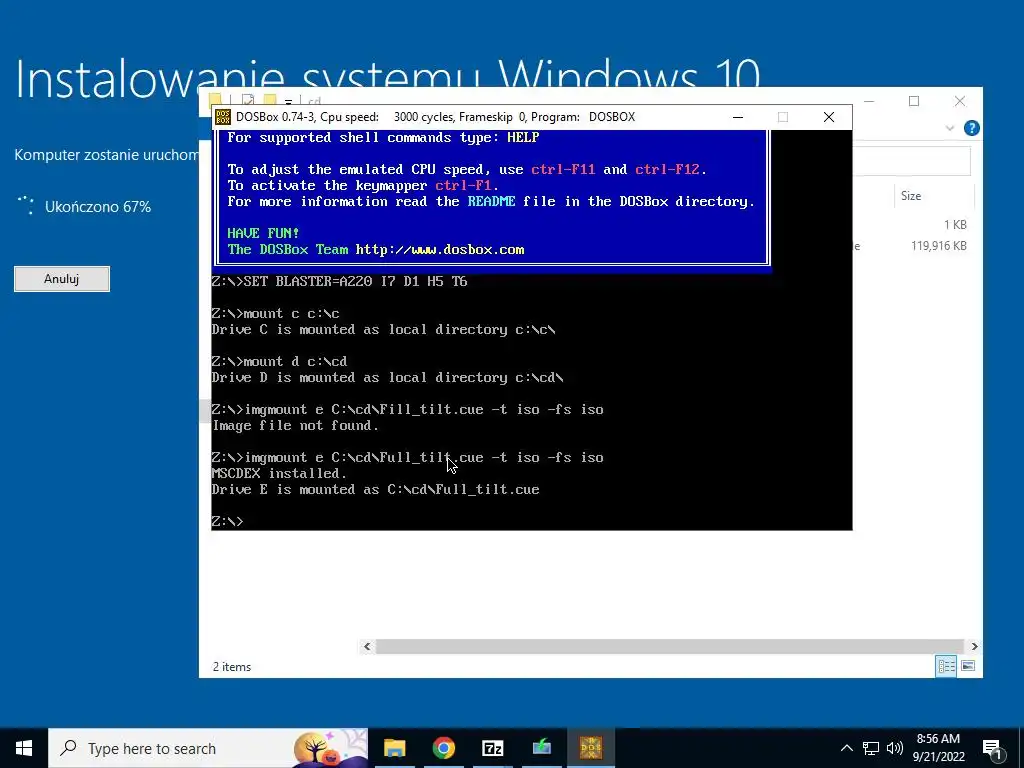Click Explorer scrollbar right arrow
Image resolution: width=1024 pixels, height=768 pixels.
pos(974,647)
